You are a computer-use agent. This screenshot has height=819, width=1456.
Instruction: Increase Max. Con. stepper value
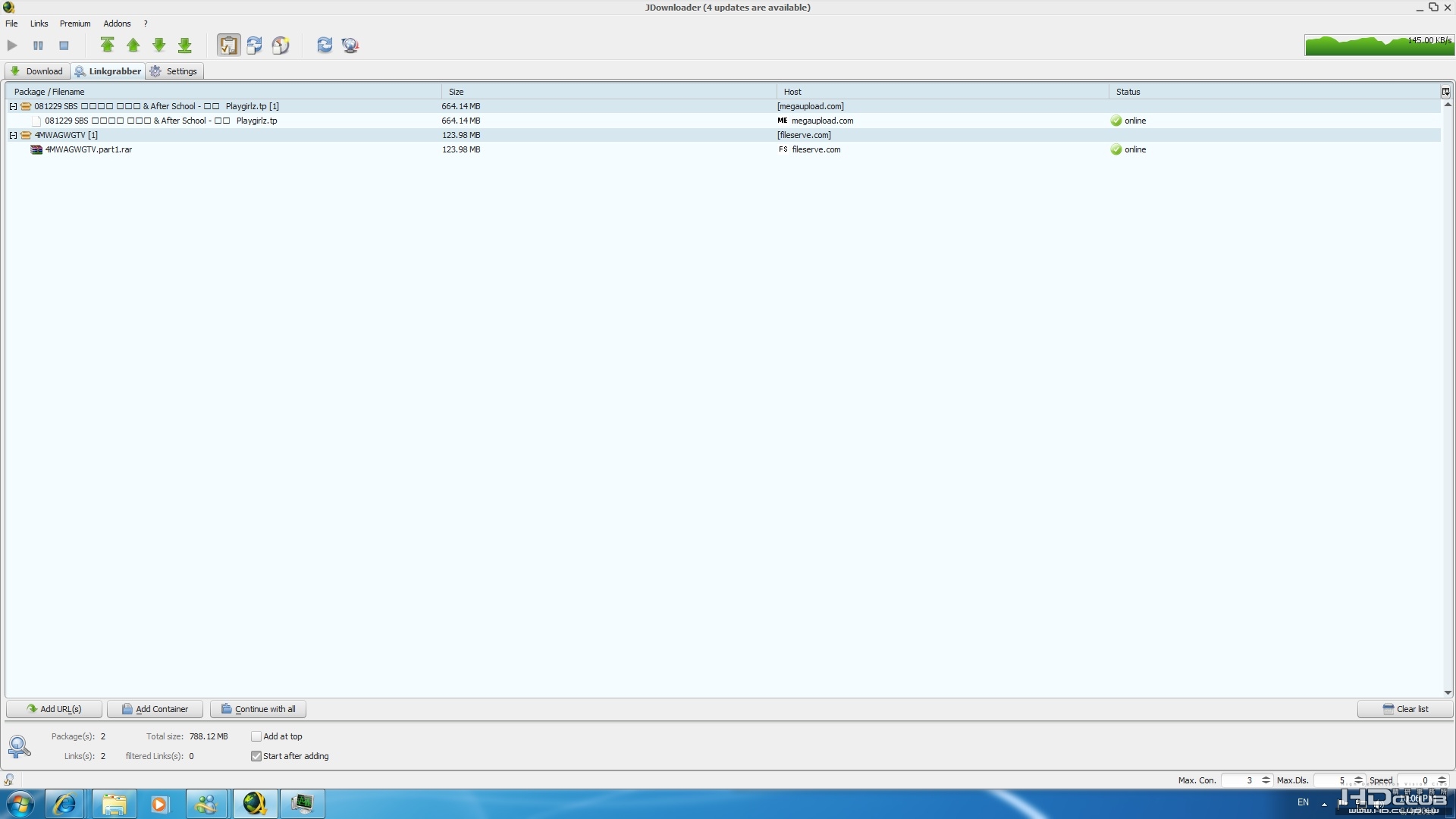tap(1266, 777)
